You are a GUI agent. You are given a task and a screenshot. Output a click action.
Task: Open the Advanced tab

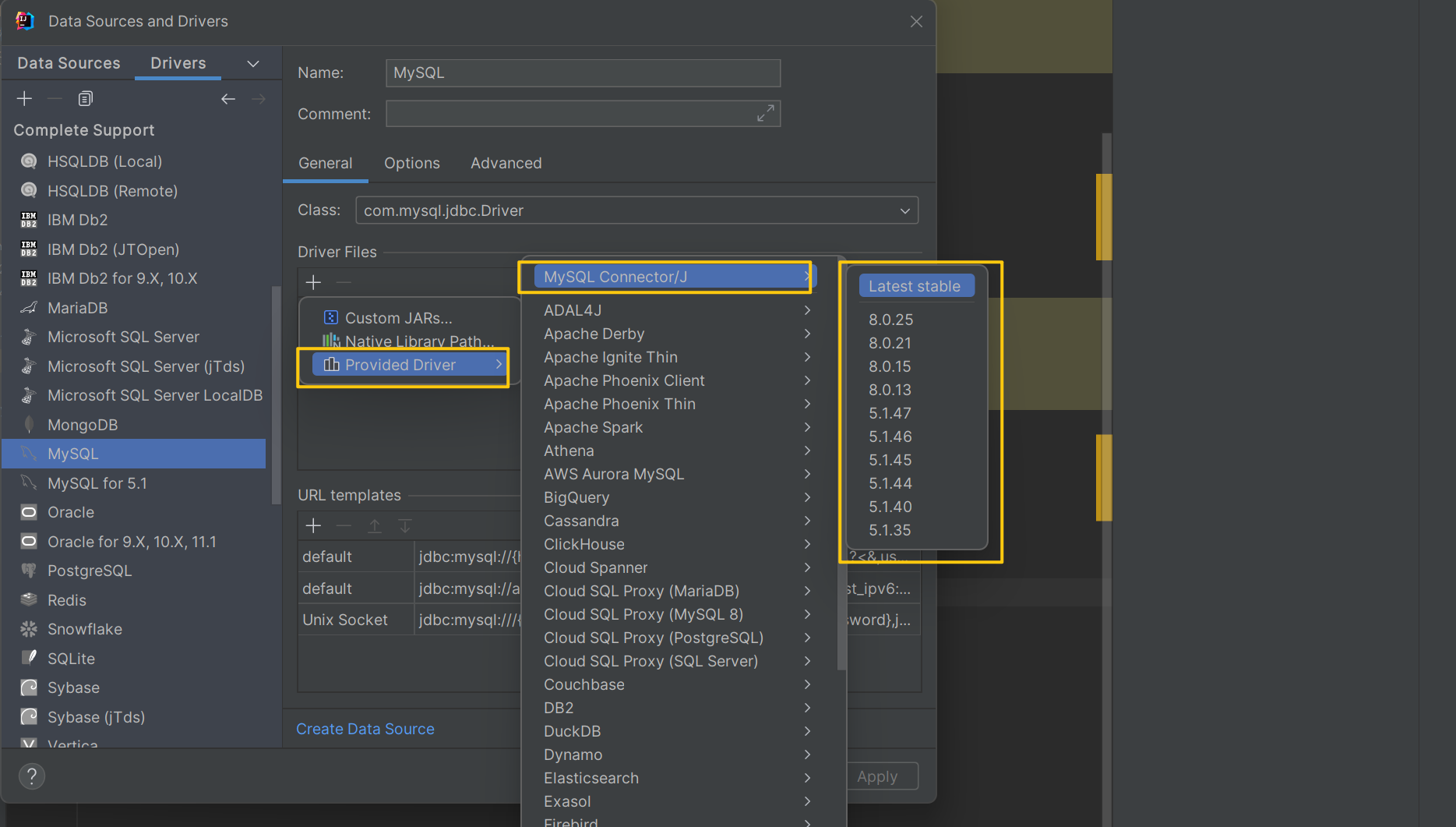[506, 163]
